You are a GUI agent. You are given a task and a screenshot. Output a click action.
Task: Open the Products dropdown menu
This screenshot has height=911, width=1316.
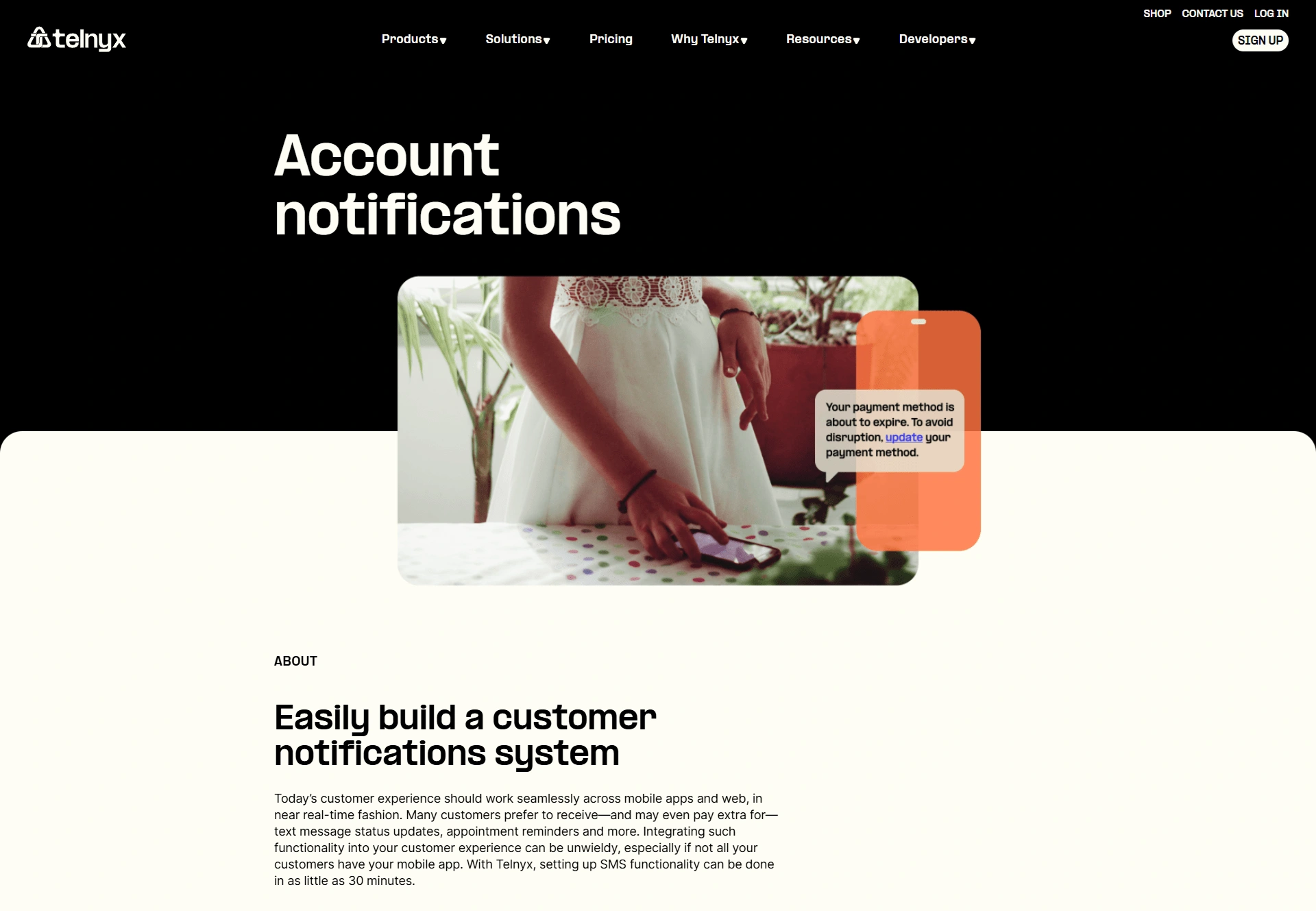click(413, 39)
